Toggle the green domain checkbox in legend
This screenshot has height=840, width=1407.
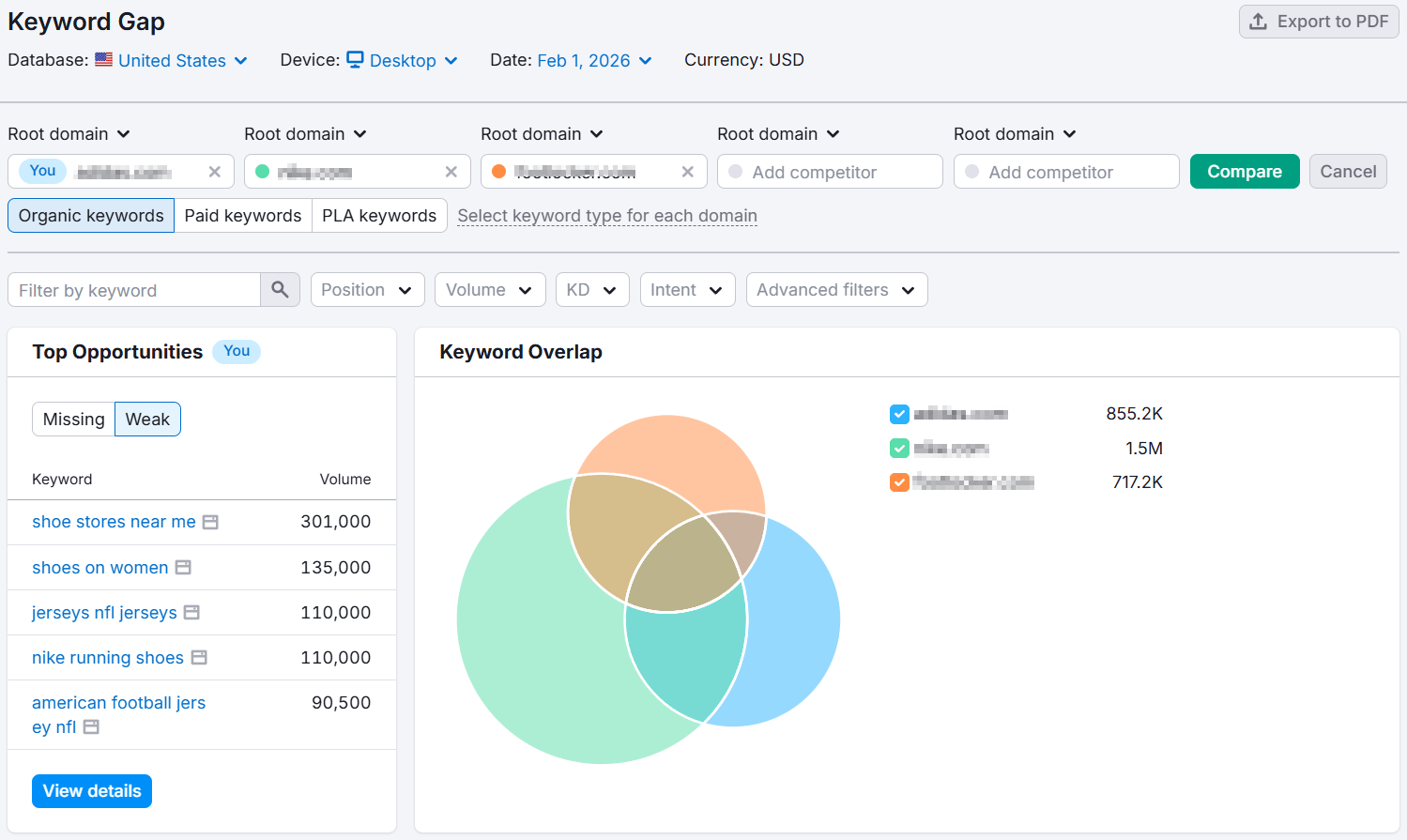tap(899, 449)
